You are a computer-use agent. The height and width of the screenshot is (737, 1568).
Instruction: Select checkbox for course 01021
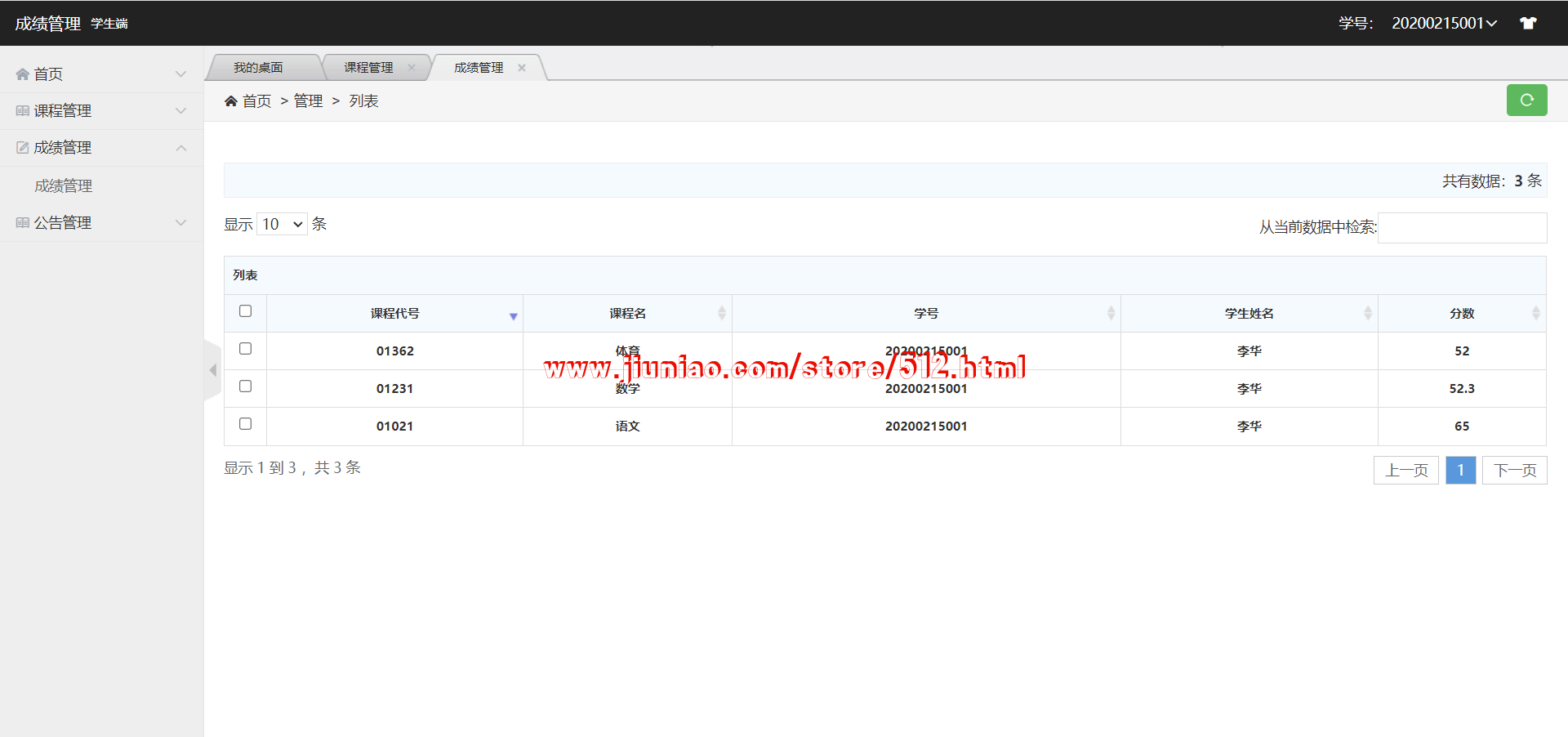[245, 424]
